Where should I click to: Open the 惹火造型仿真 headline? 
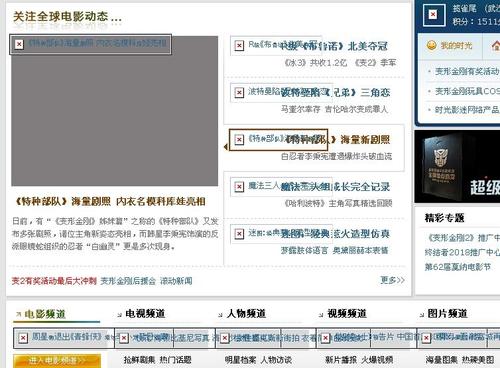pos(335,234)
